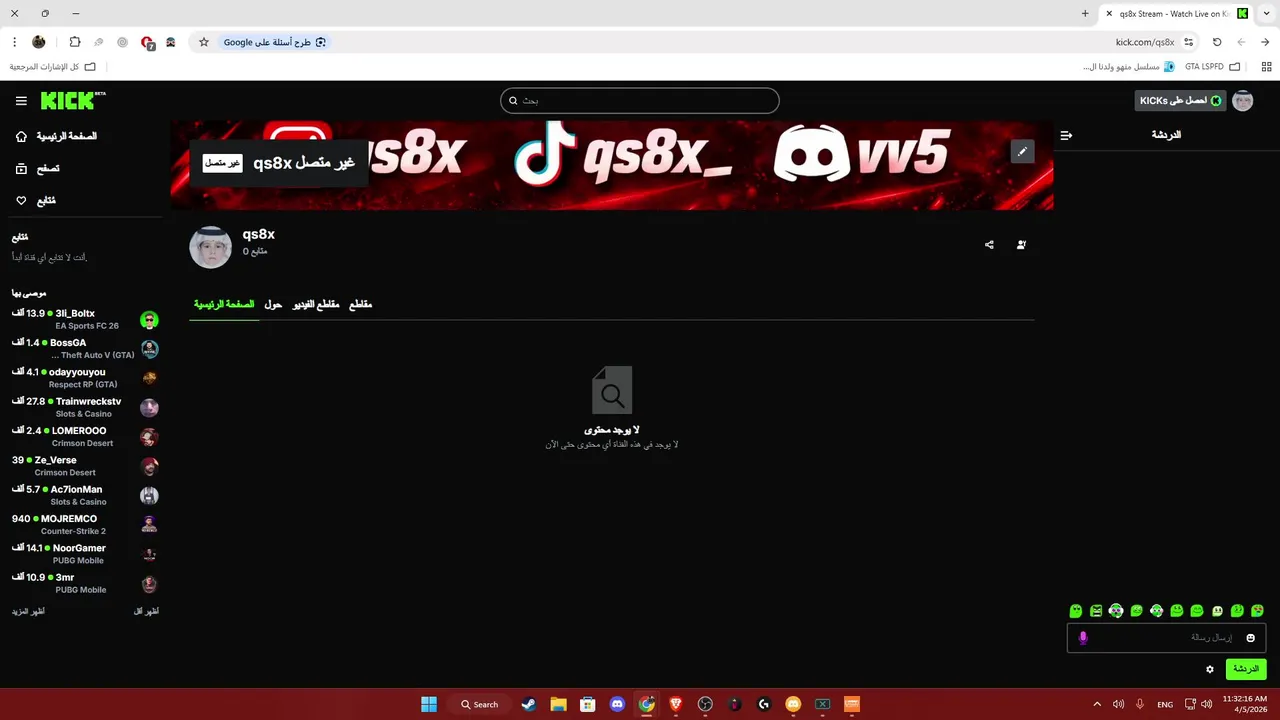This screenshot has height=720, width=1280.
Task: Show hidden system tray icons
Action: point(1097,704)
